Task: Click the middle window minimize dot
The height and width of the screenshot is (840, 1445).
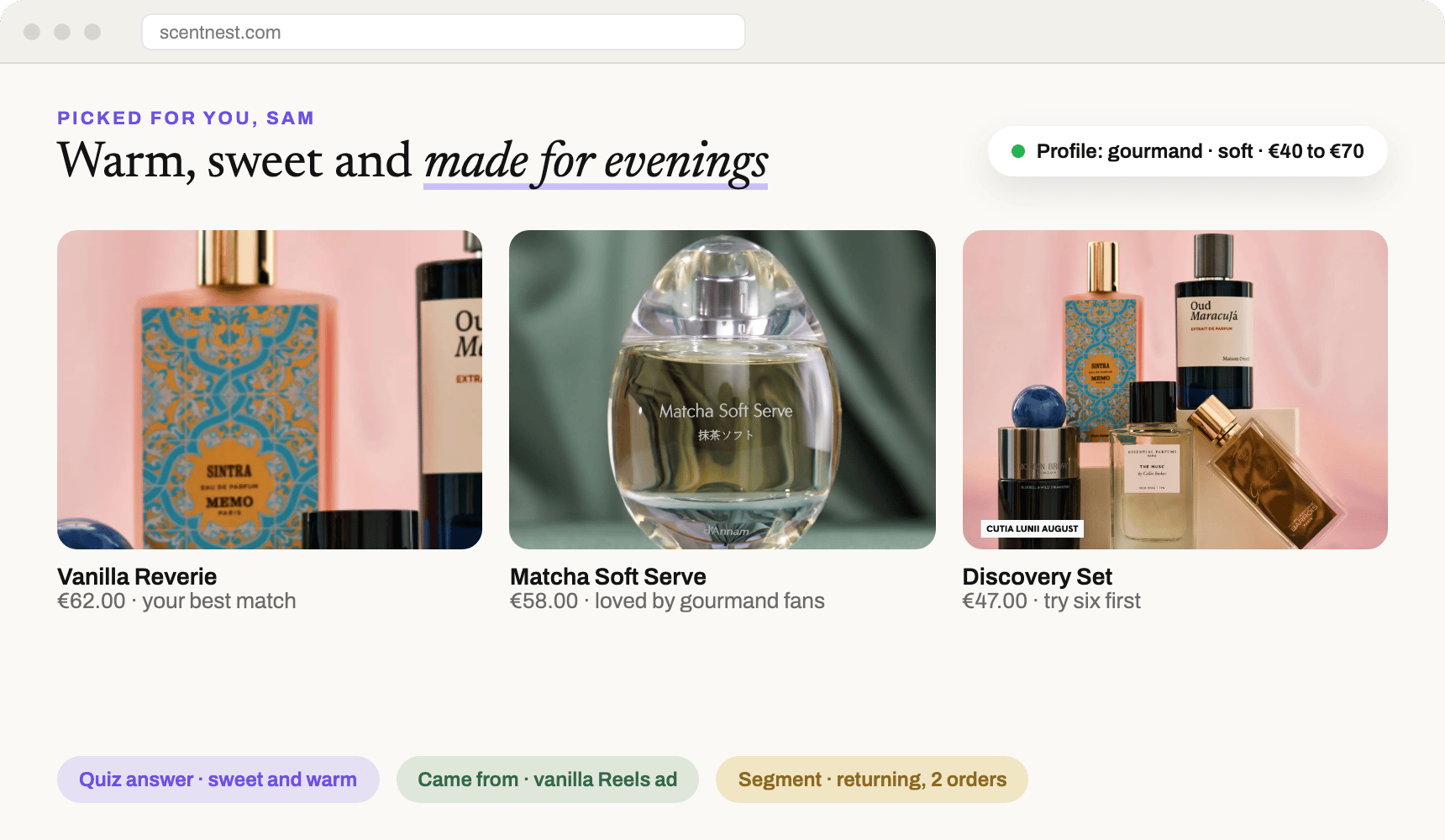Action: 62,32
